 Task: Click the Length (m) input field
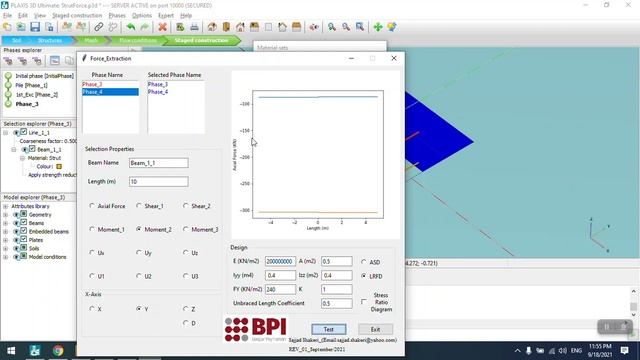click(158, 182)
